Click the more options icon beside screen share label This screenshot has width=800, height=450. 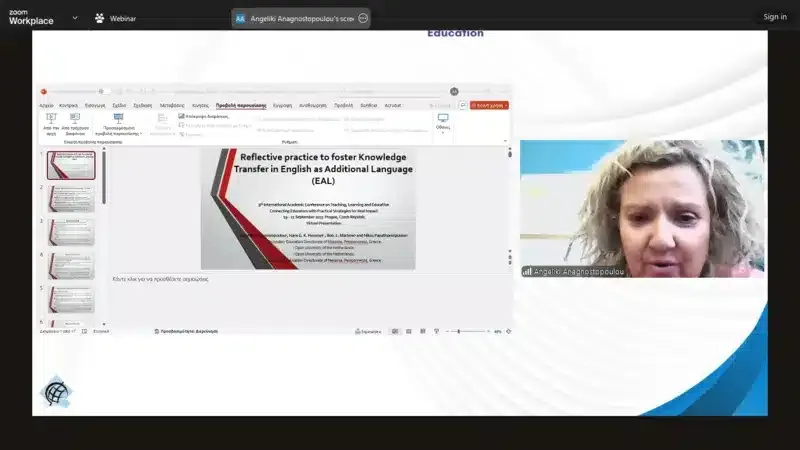363,18
